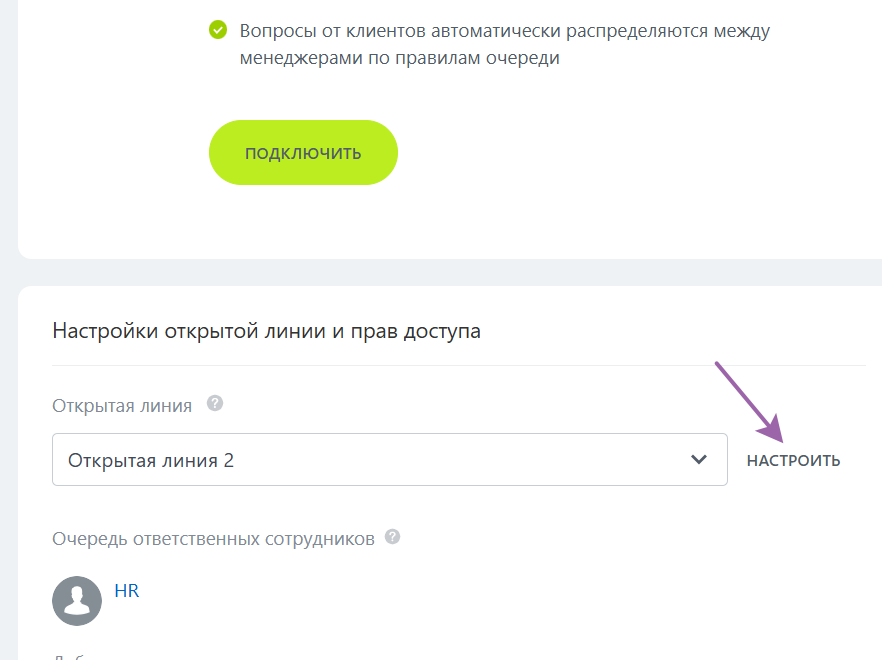
Task: Select the person silhouette avatar in the queue
Action: [77, 601]
